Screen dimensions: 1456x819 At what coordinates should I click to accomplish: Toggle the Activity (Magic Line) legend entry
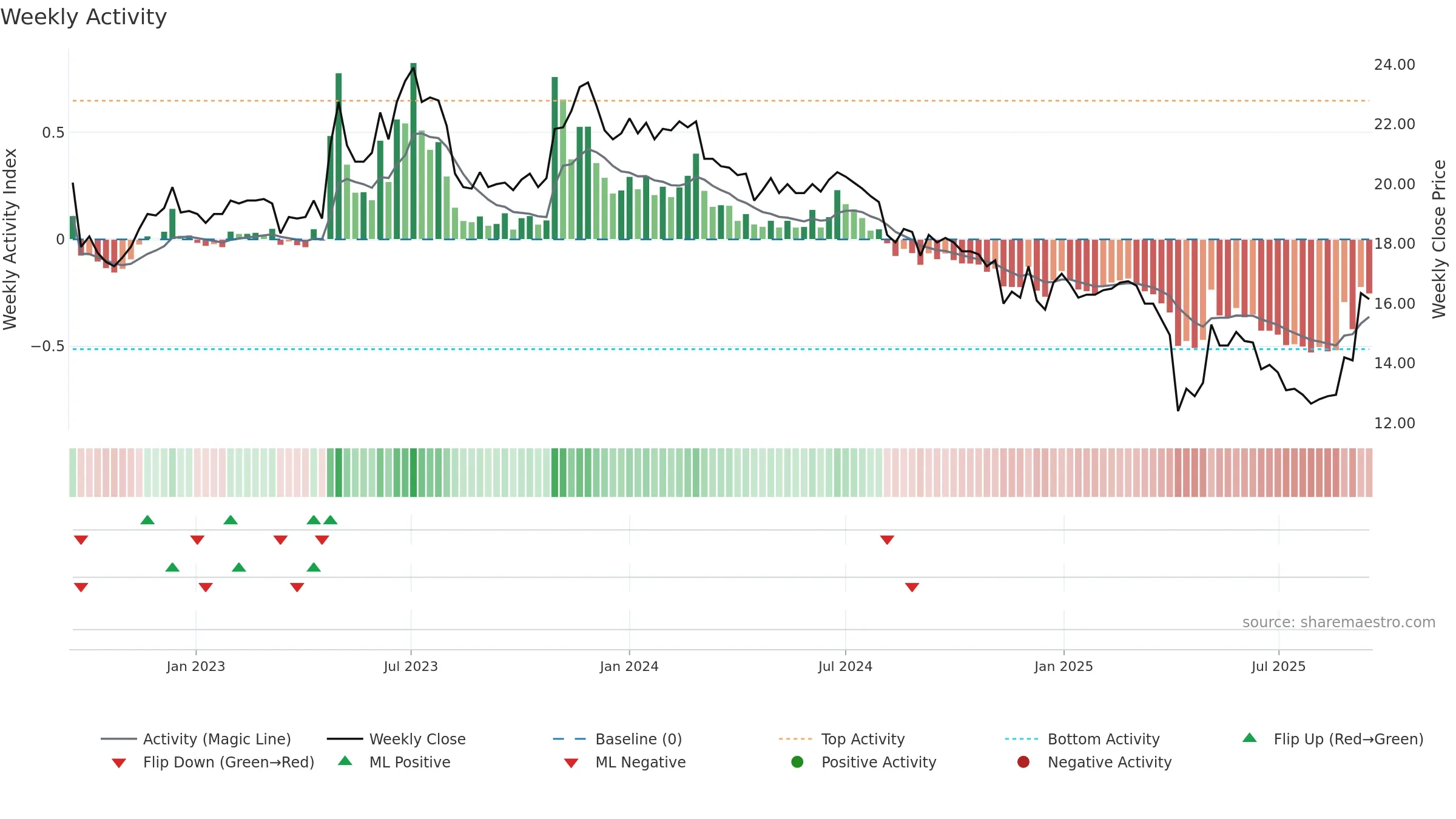point(196,739)
